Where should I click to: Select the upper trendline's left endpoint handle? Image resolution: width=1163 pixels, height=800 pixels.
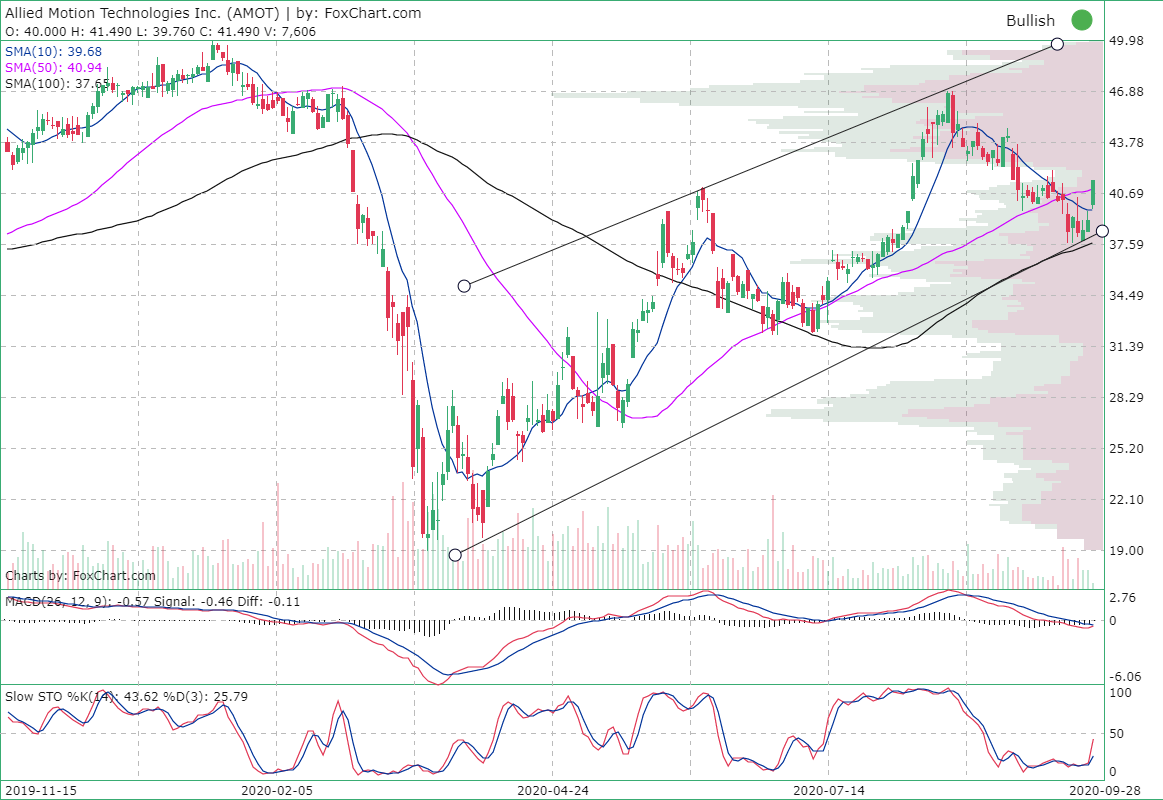464,285
